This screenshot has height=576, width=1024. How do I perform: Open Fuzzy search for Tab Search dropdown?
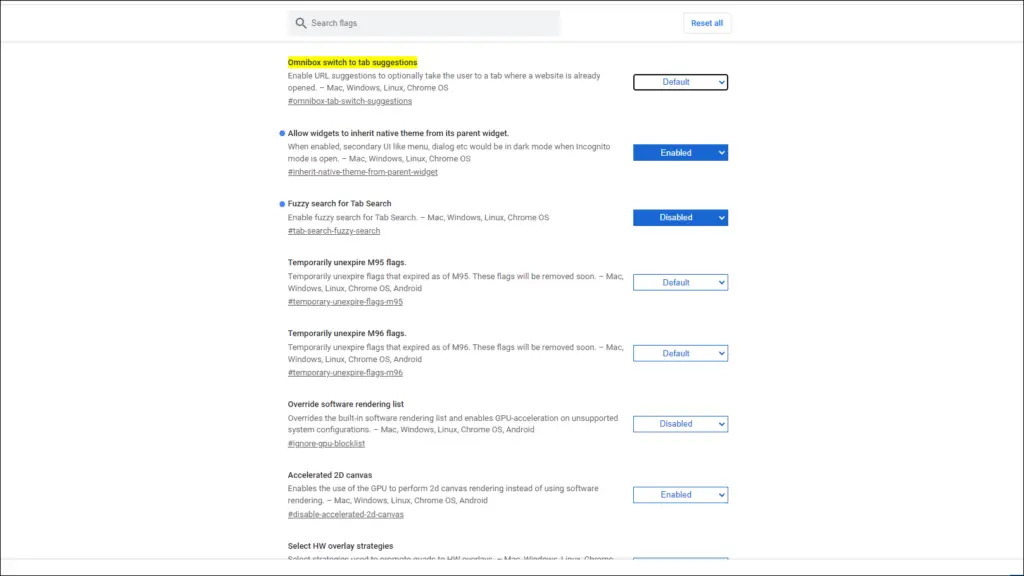click(680, 217)
